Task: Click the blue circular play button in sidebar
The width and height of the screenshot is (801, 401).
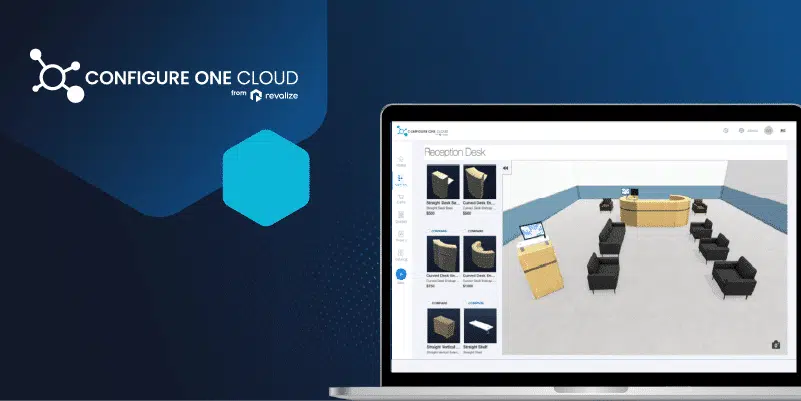Action: [x=401, y=274]
